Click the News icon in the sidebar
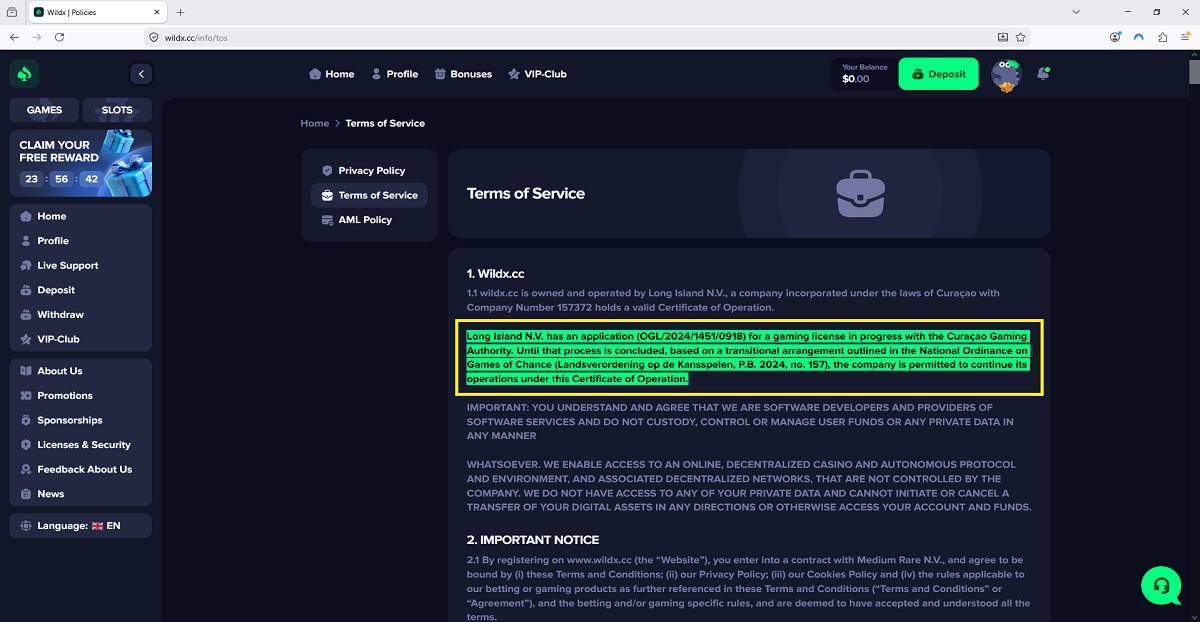Image resolution: width=1200 pixels, height=622 pixels. click(27, 494)
